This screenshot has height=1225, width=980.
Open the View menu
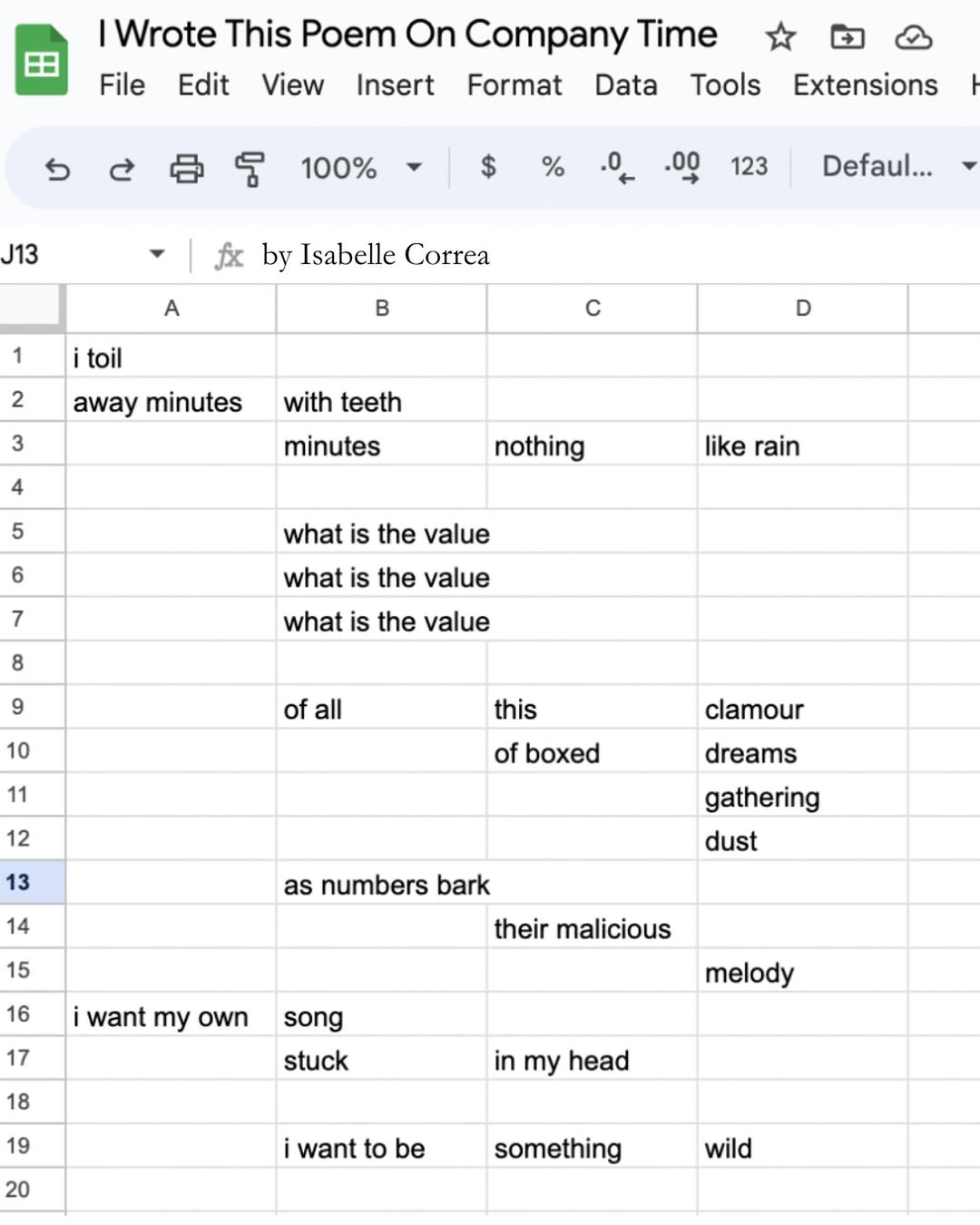[292, 85]
